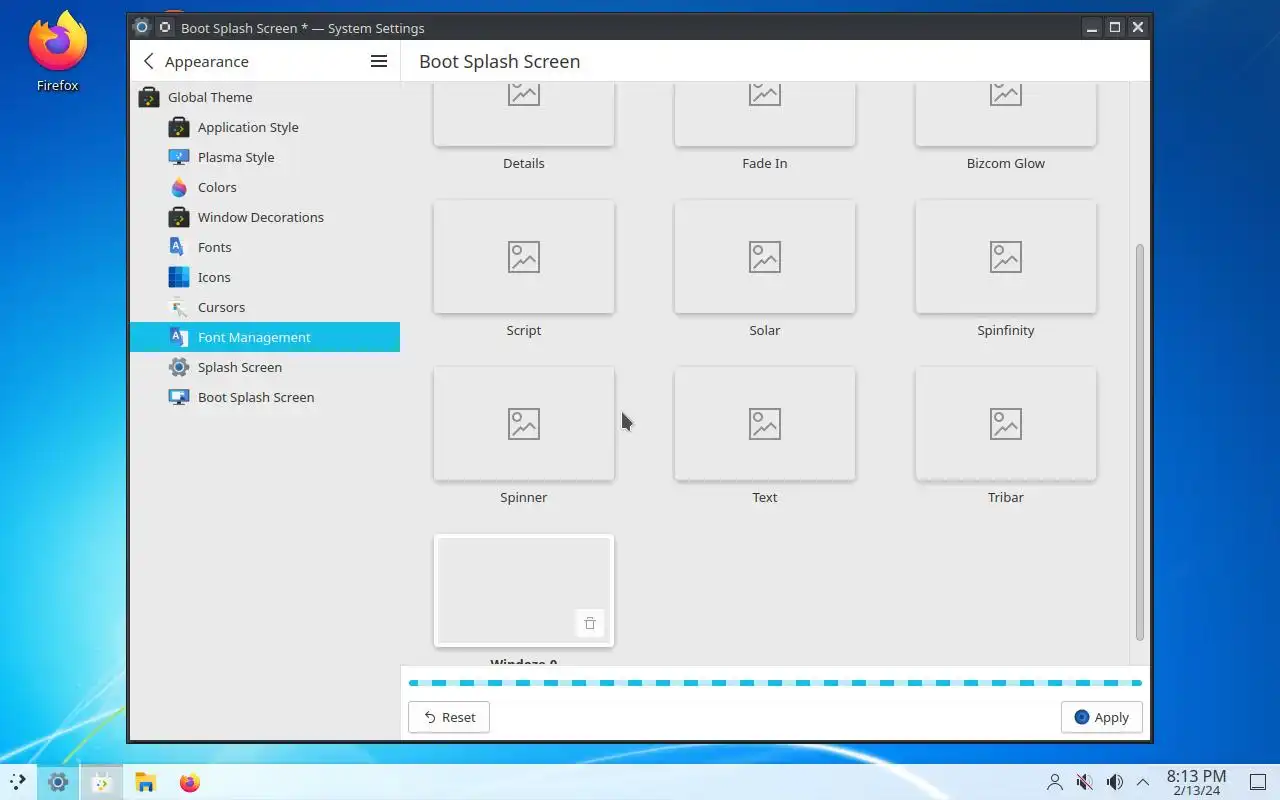Select Plasma Style in sidebar
The height and width of the screenshot is (800, 1280).
tap(265, 157)
